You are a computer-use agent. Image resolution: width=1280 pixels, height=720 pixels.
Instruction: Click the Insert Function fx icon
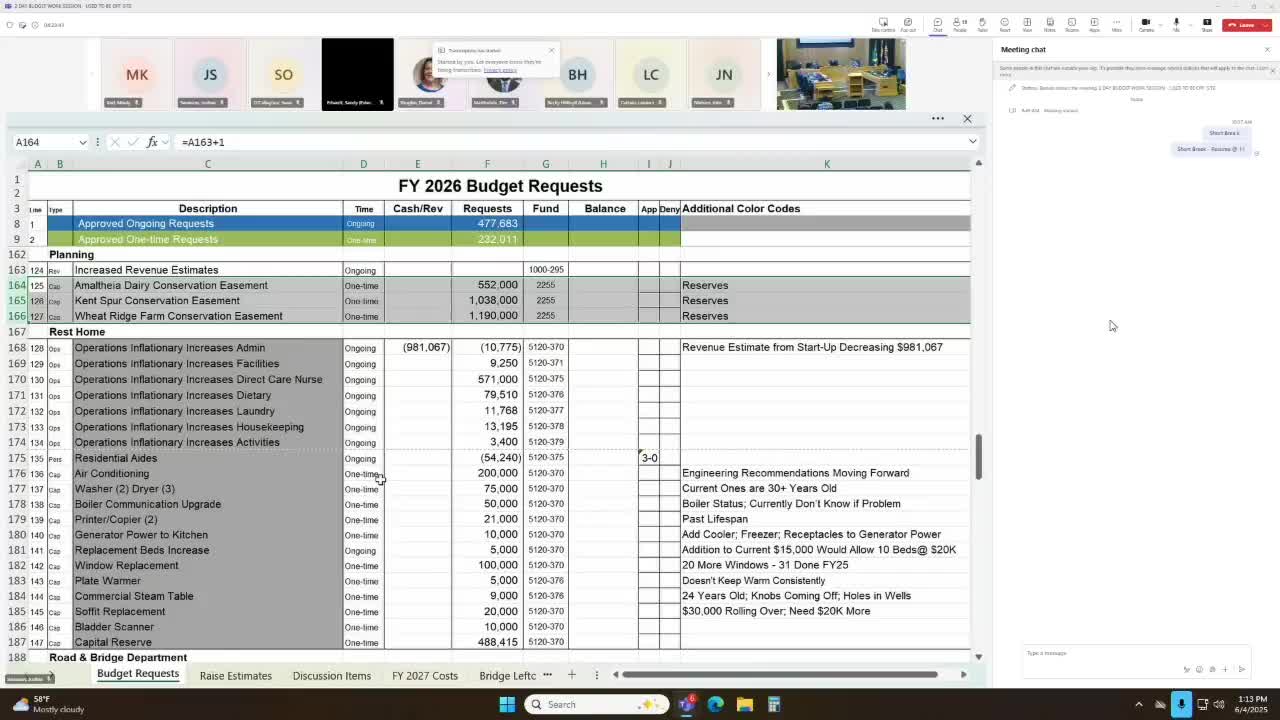tap(152, 142)
